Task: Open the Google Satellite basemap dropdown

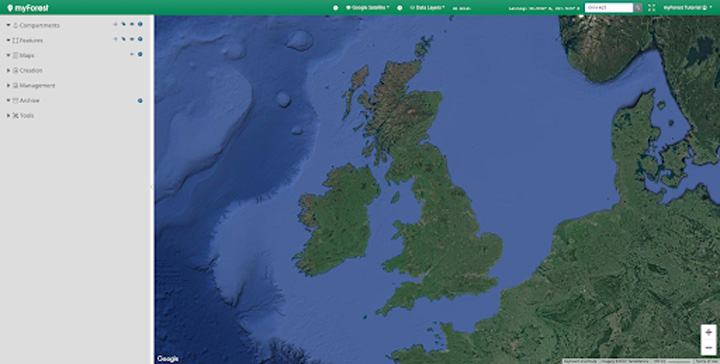Action: click(x=368, y=8)
